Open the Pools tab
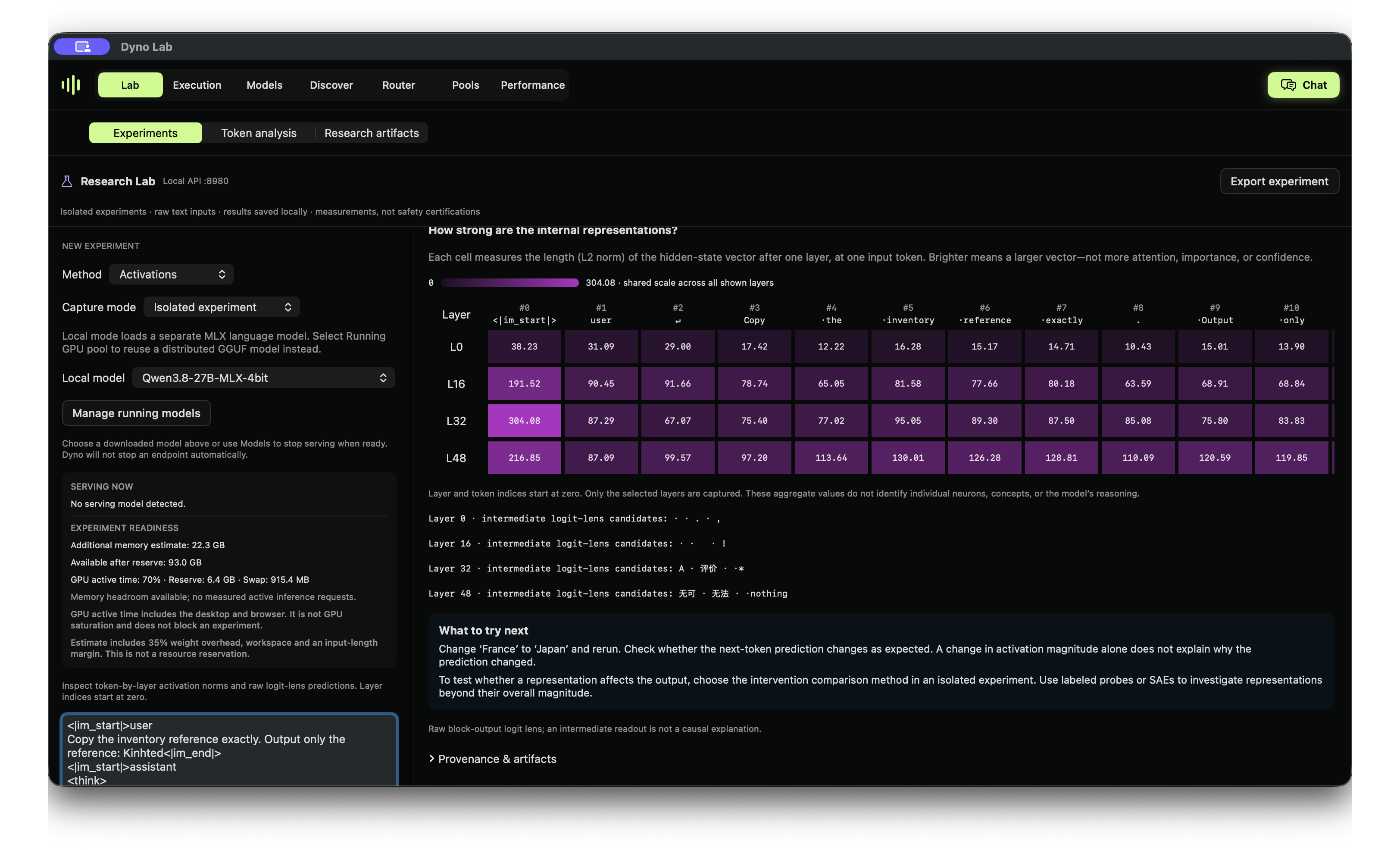 coord(466,84)
